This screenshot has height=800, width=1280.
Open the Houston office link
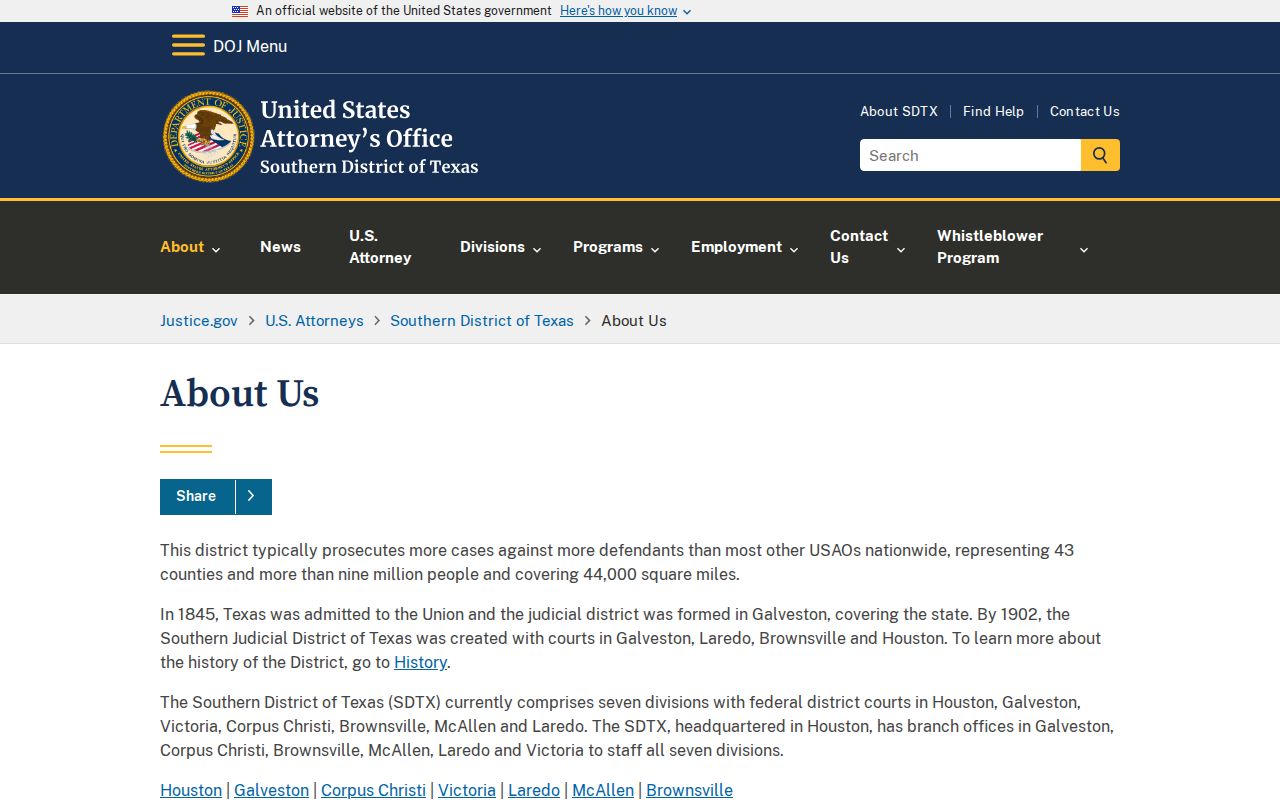click(191, 790)
